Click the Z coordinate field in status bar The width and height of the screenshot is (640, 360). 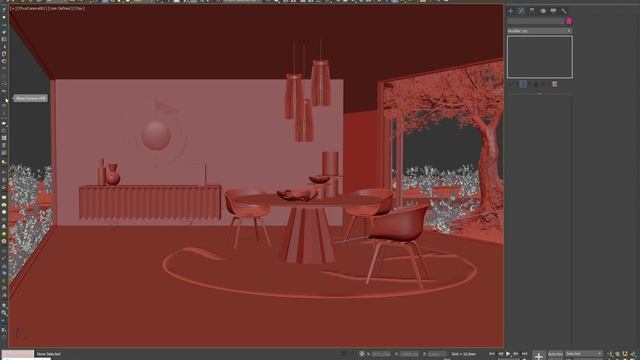(x=437, y=354)
